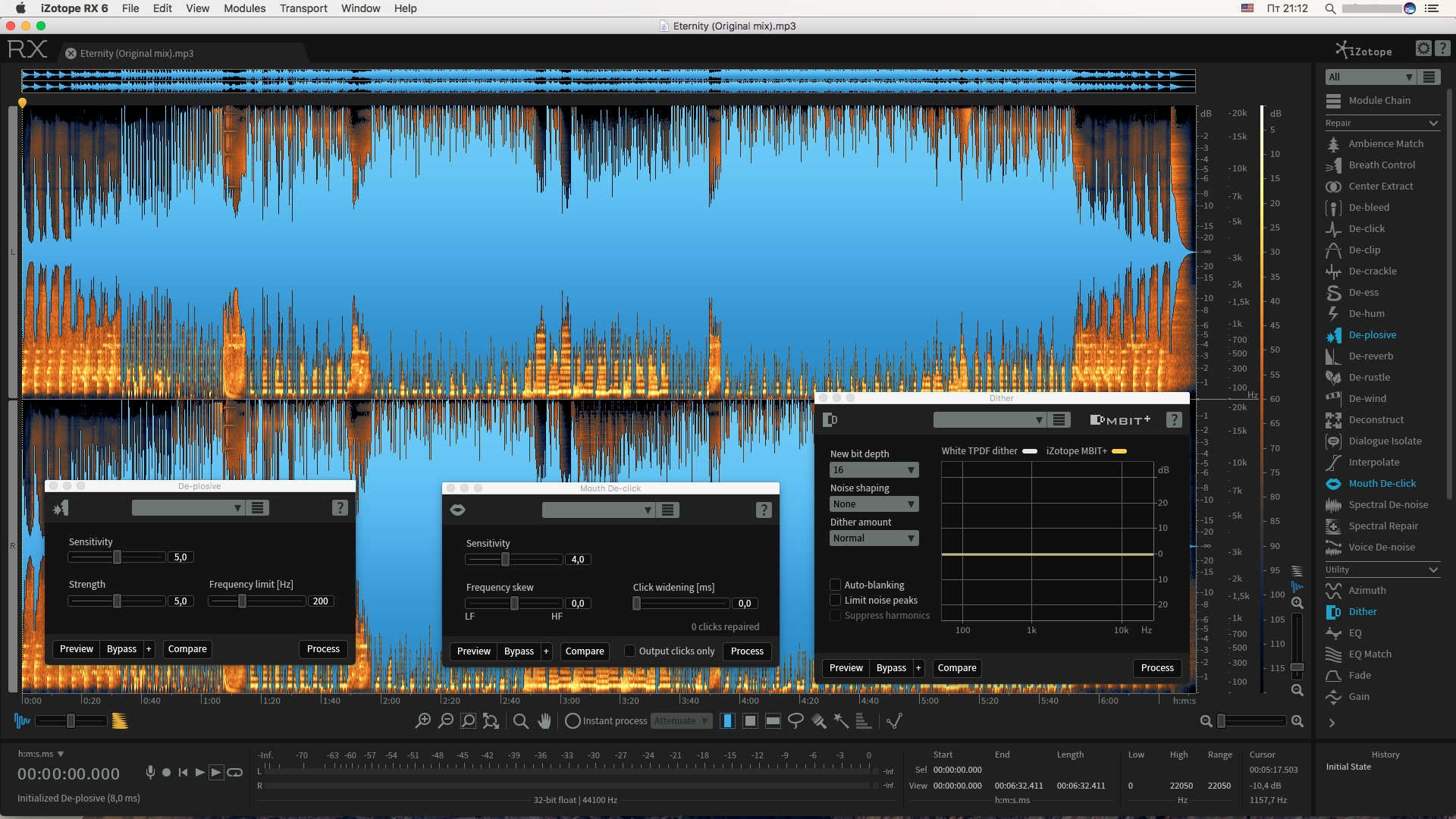Screen dimensions: 1456x819
Task: Click the Spectral Repair icon in sidebar
Action: click(x=1333, y=525)
